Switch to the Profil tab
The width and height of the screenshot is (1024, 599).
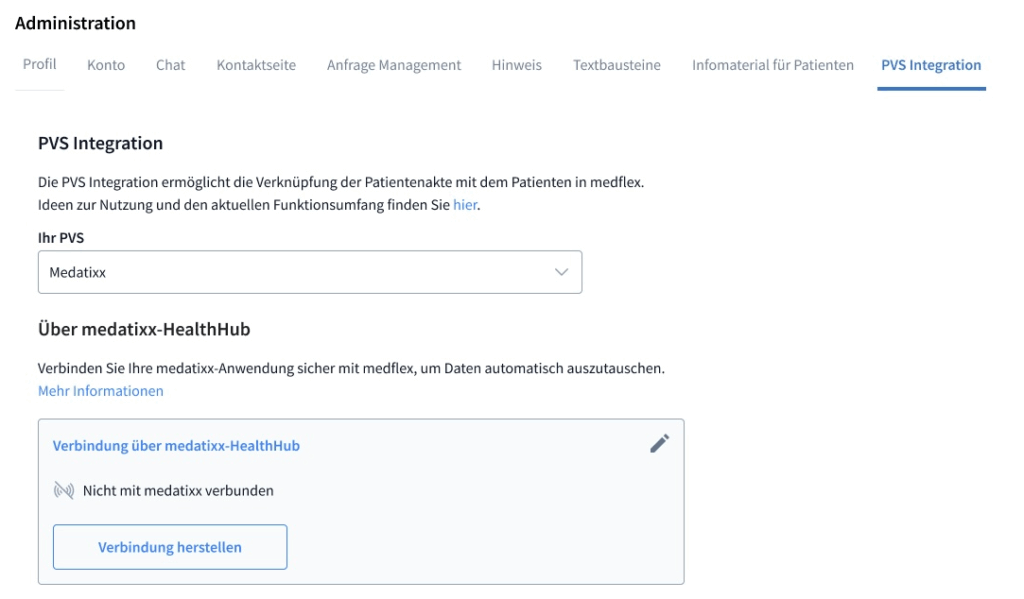[38, 63]
